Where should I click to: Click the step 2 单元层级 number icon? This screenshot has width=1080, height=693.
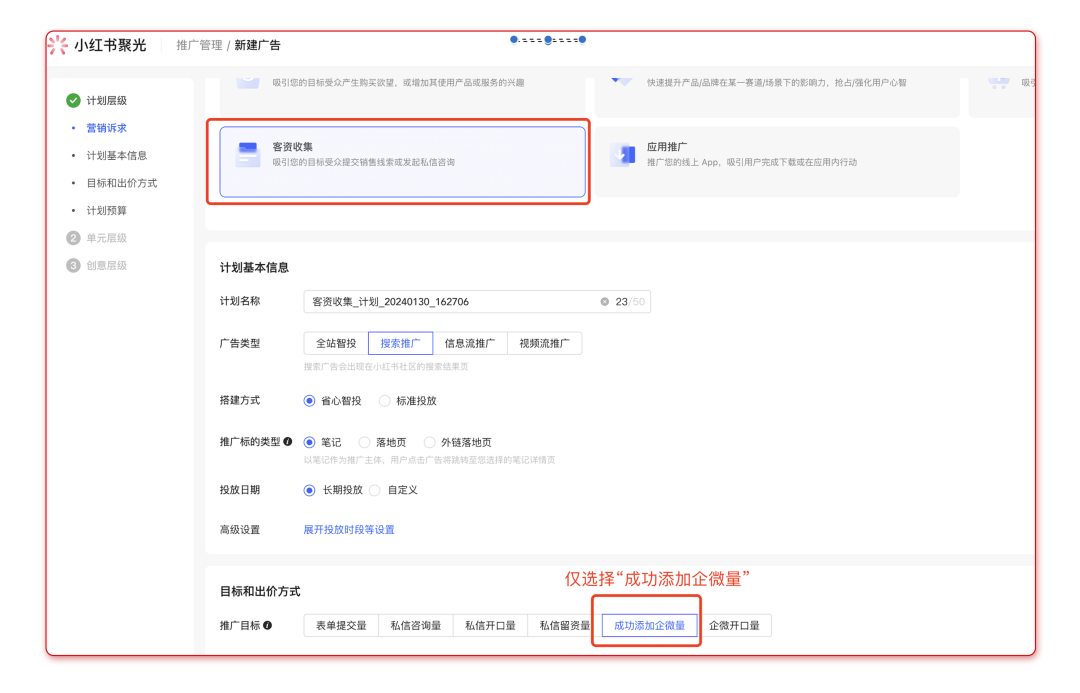[73, 238]
